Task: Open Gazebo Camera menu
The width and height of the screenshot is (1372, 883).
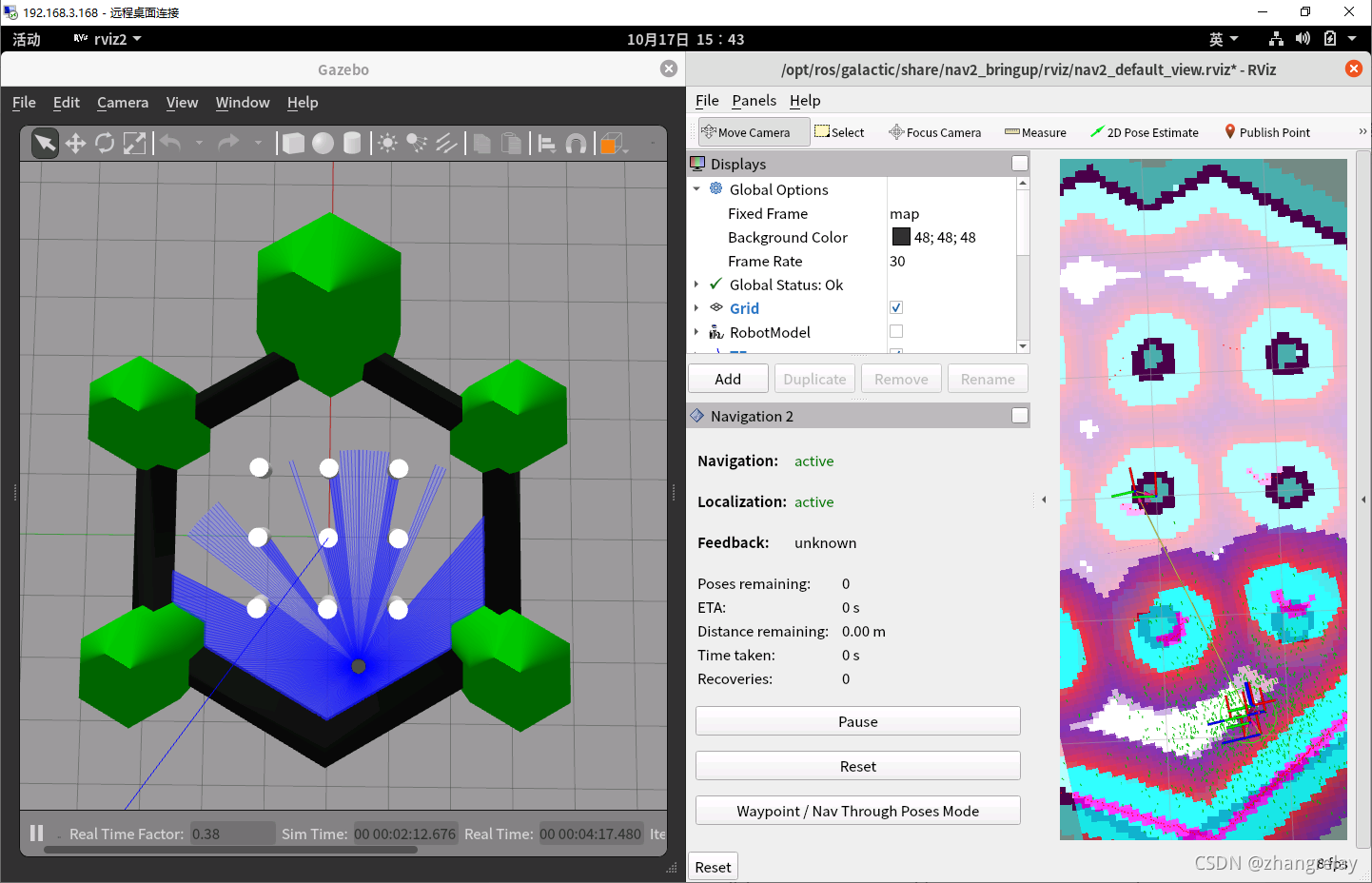Action: point(123,103)
